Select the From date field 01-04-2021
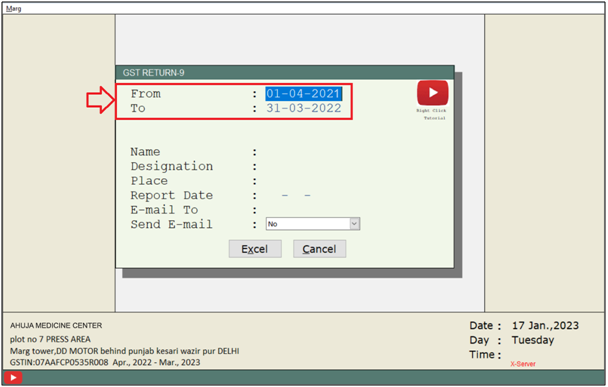 coord(303,93)
